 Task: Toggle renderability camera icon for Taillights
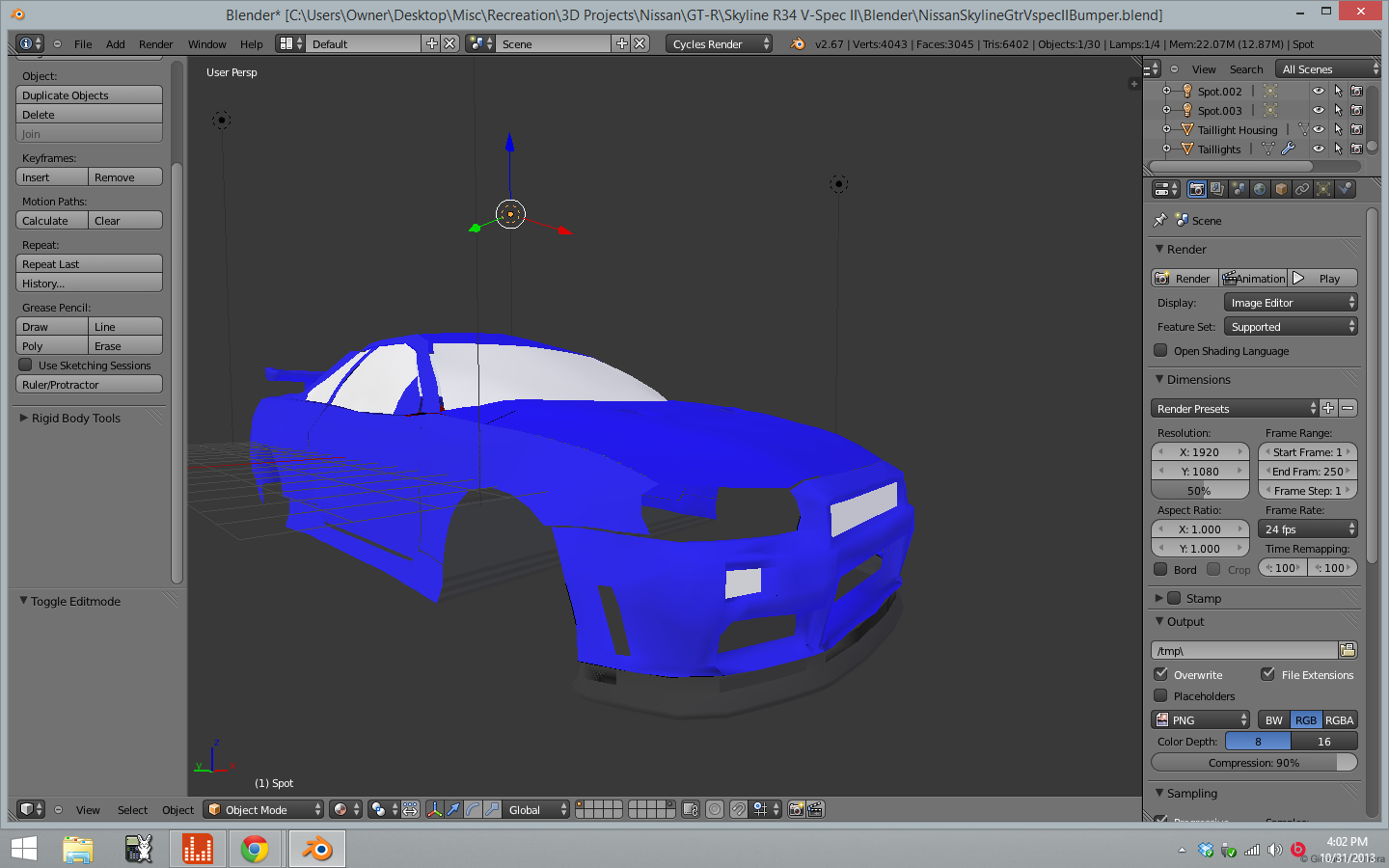1356,149
